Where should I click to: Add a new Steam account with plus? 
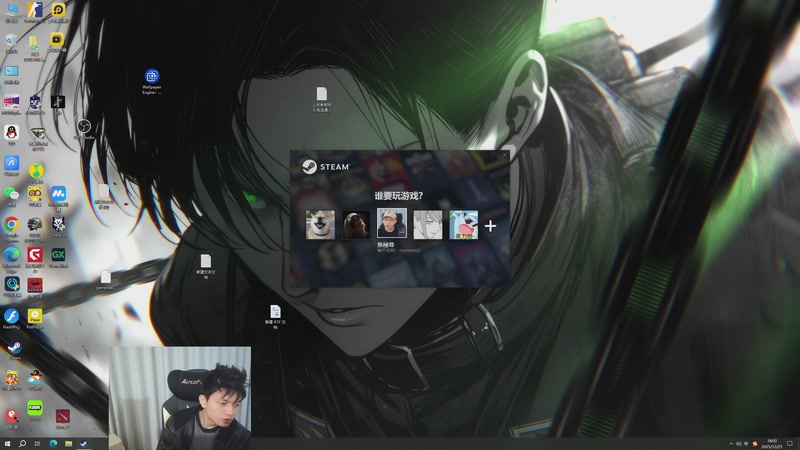490,226
